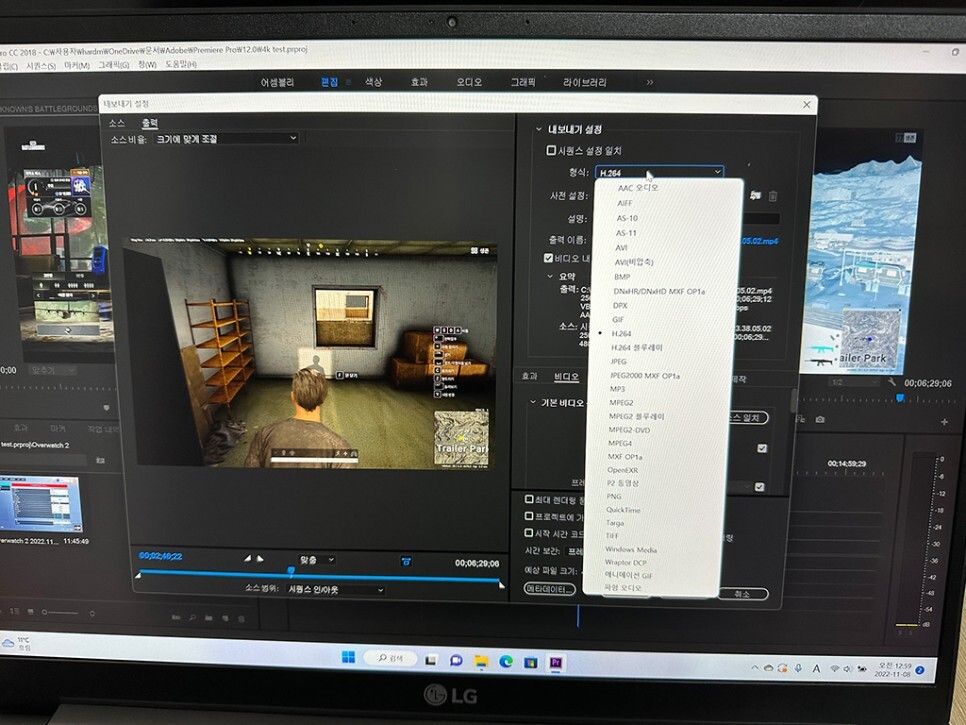Click the microphone tray icon
This screenshot has width=966, height=725.
pos(798,668)
